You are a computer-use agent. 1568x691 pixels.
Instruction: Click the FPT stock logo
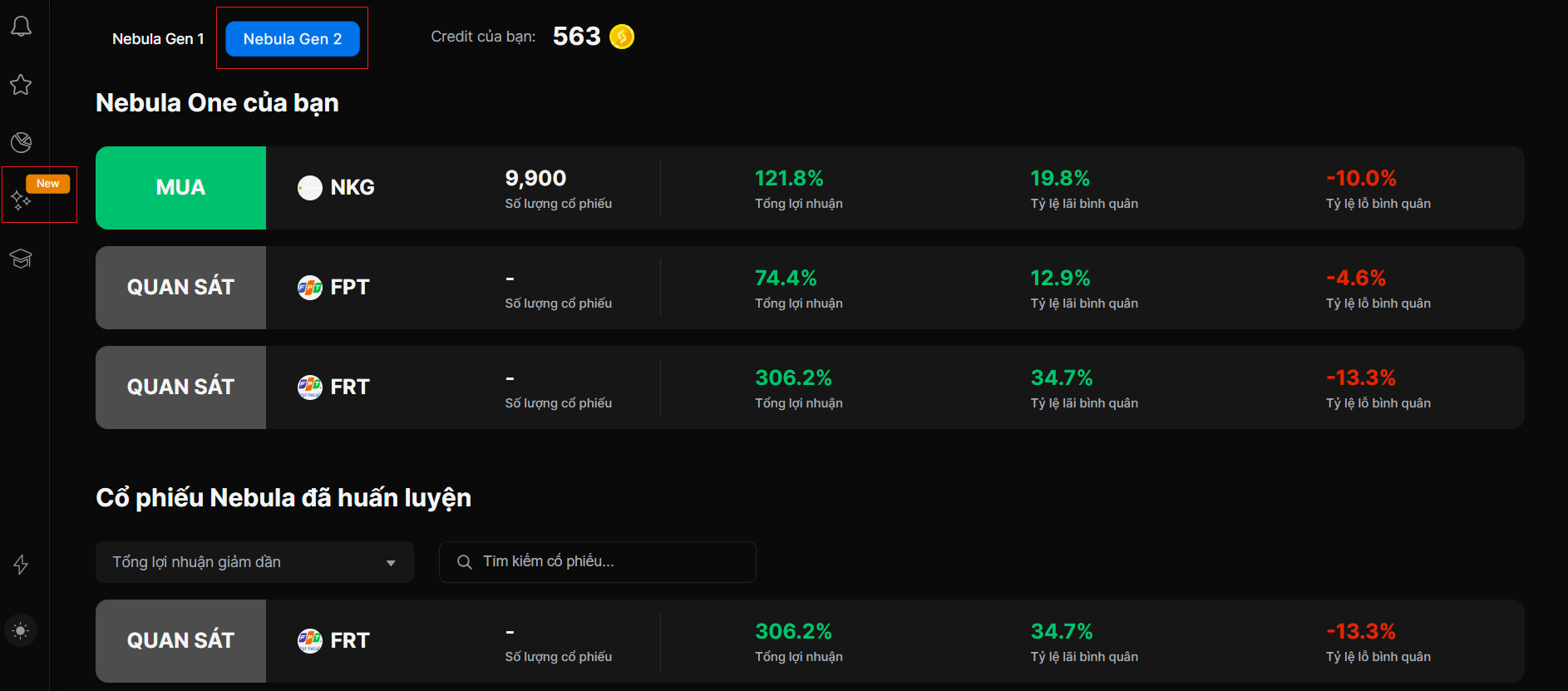point(310,288)
